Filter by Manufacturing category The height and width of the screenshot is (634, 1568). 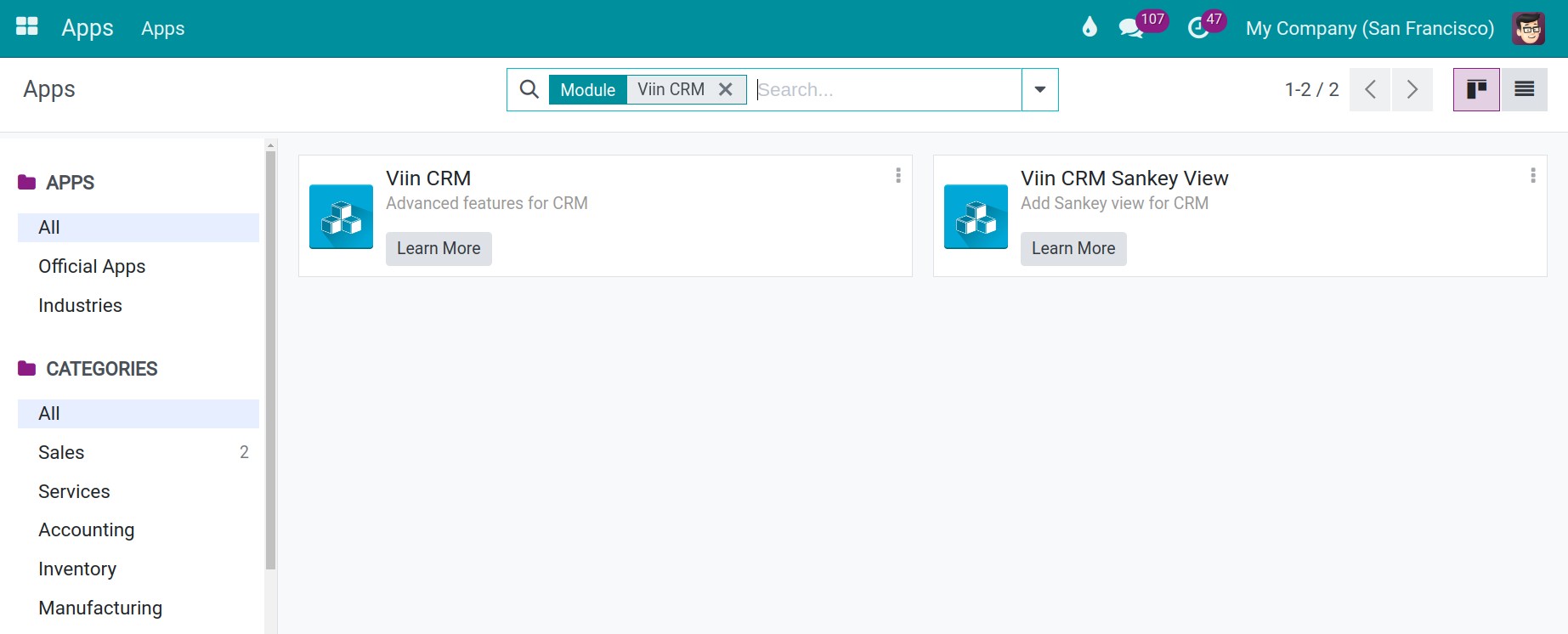coord(139,608)
